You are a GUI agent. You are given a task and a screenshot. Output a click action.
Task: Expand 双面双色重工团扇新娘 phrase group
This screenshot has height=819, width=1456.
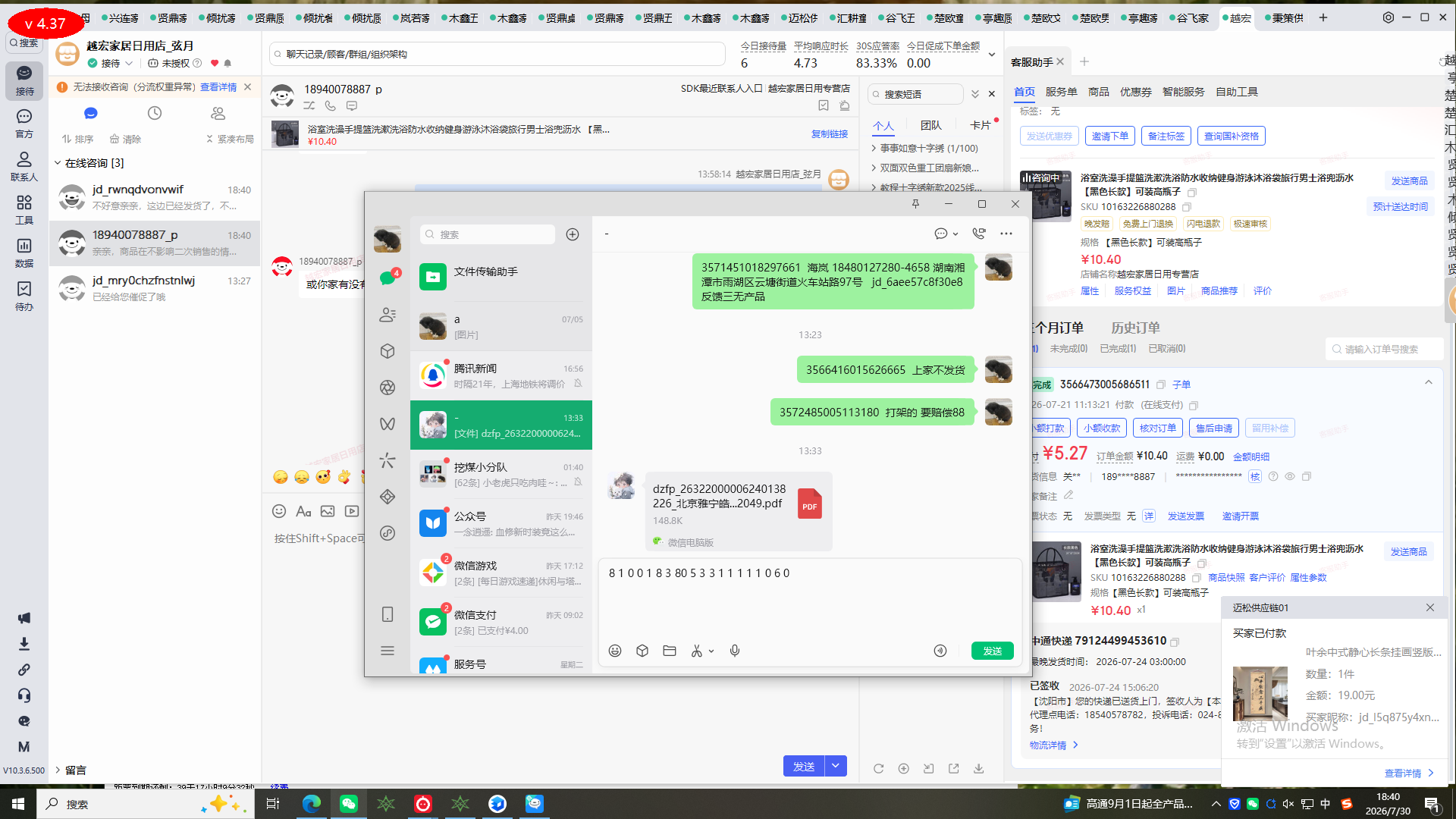[924, 168]
